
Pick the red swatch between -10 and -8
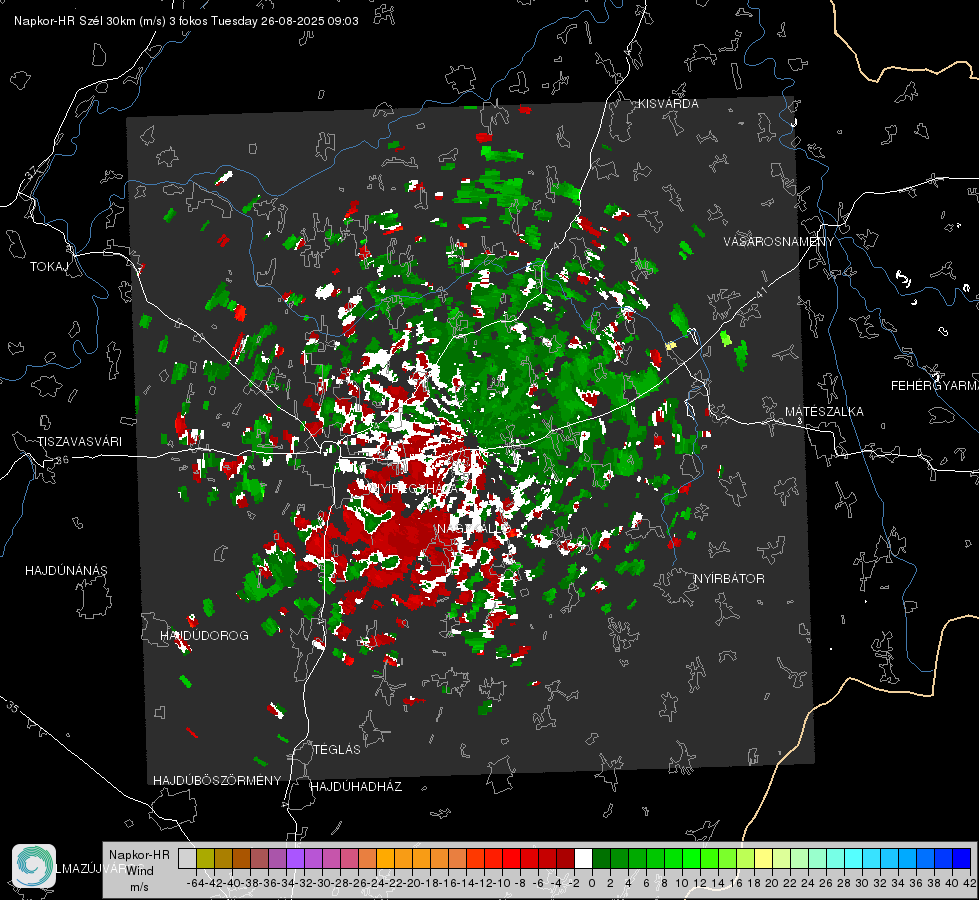coord(511,858)
